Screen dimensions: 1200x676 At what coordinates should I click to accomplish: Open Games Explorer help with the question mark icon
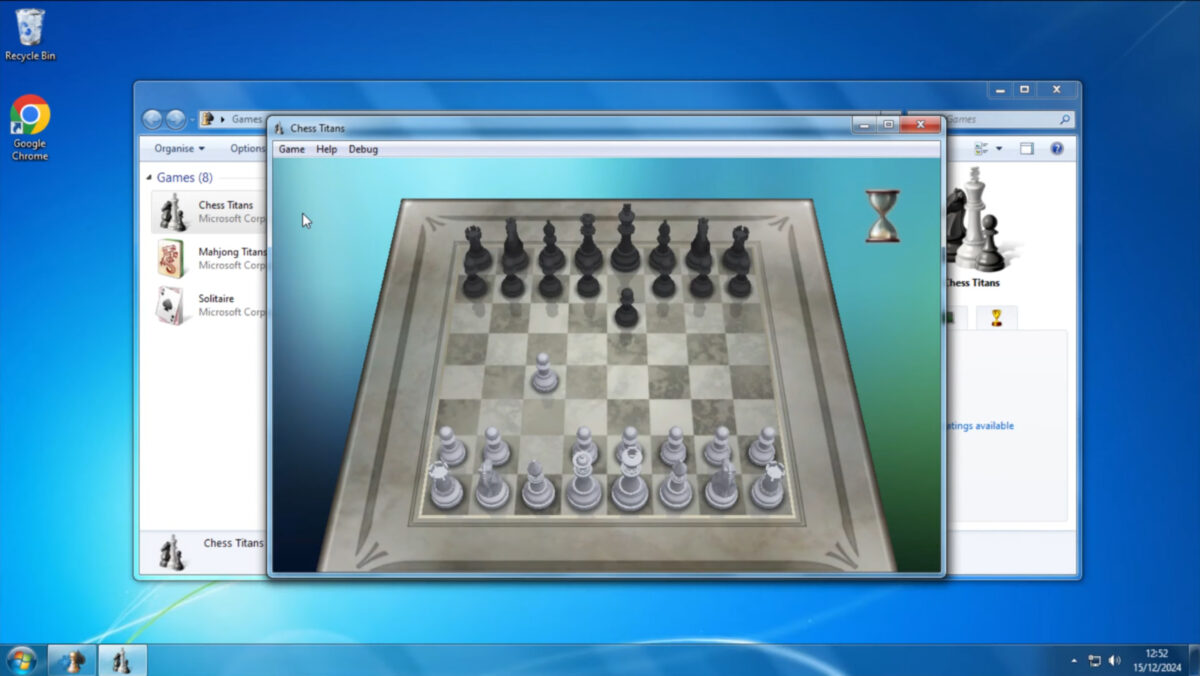pos(1057,148)
